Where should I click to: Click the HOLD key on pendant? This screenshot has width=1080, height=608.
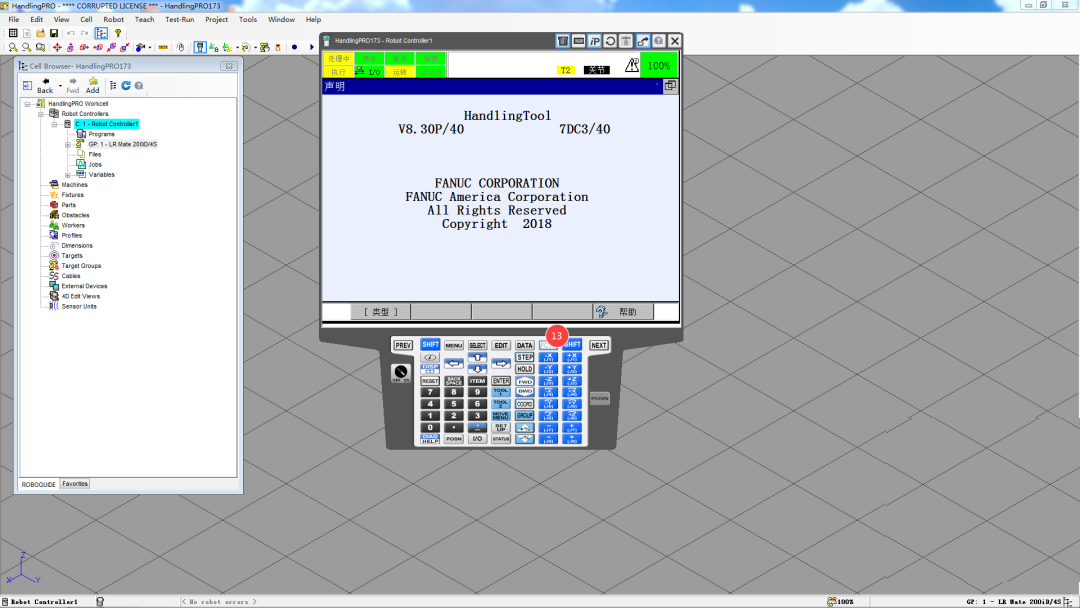click(525, 369)
